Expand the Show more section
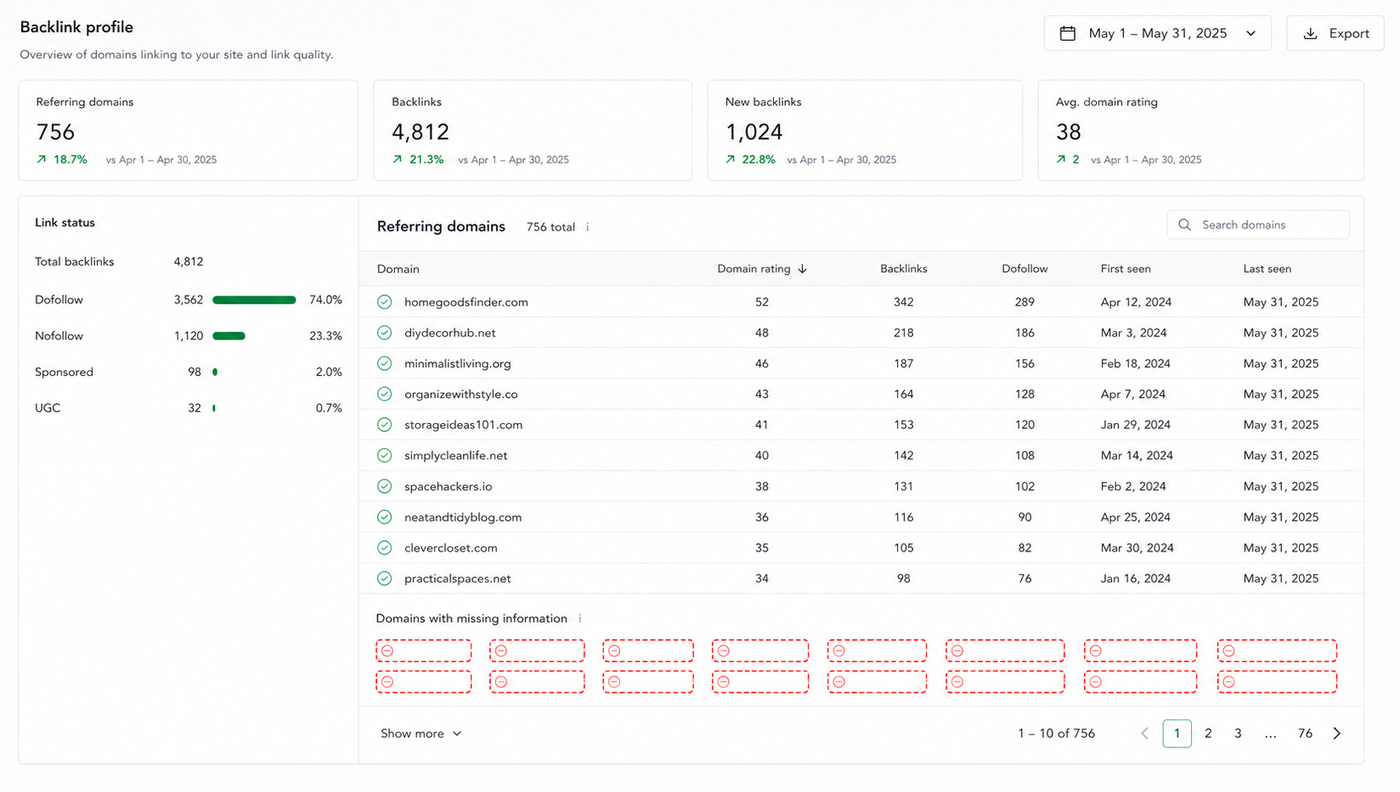Screen dimensions: 1400x792 coord(421,734)
